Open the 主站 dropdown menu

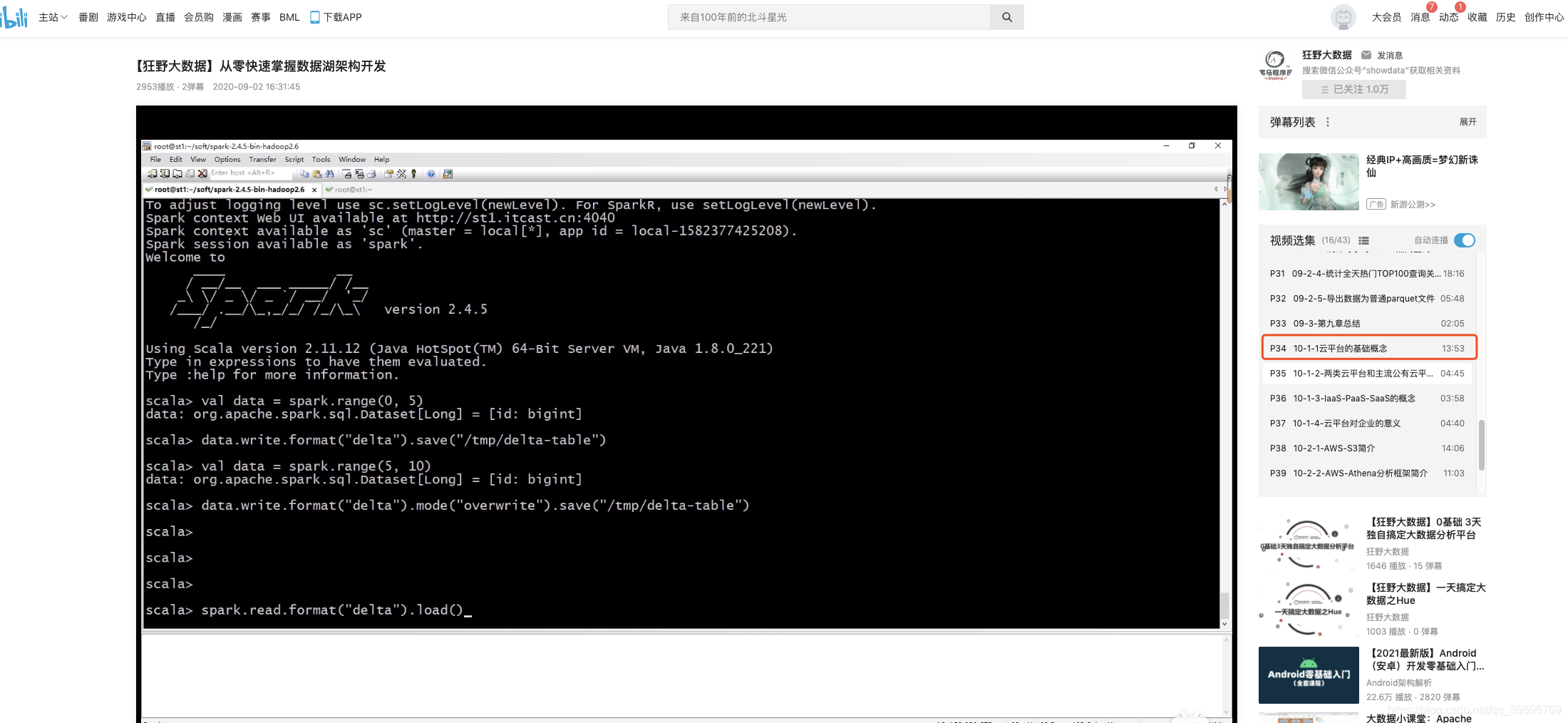53,17
